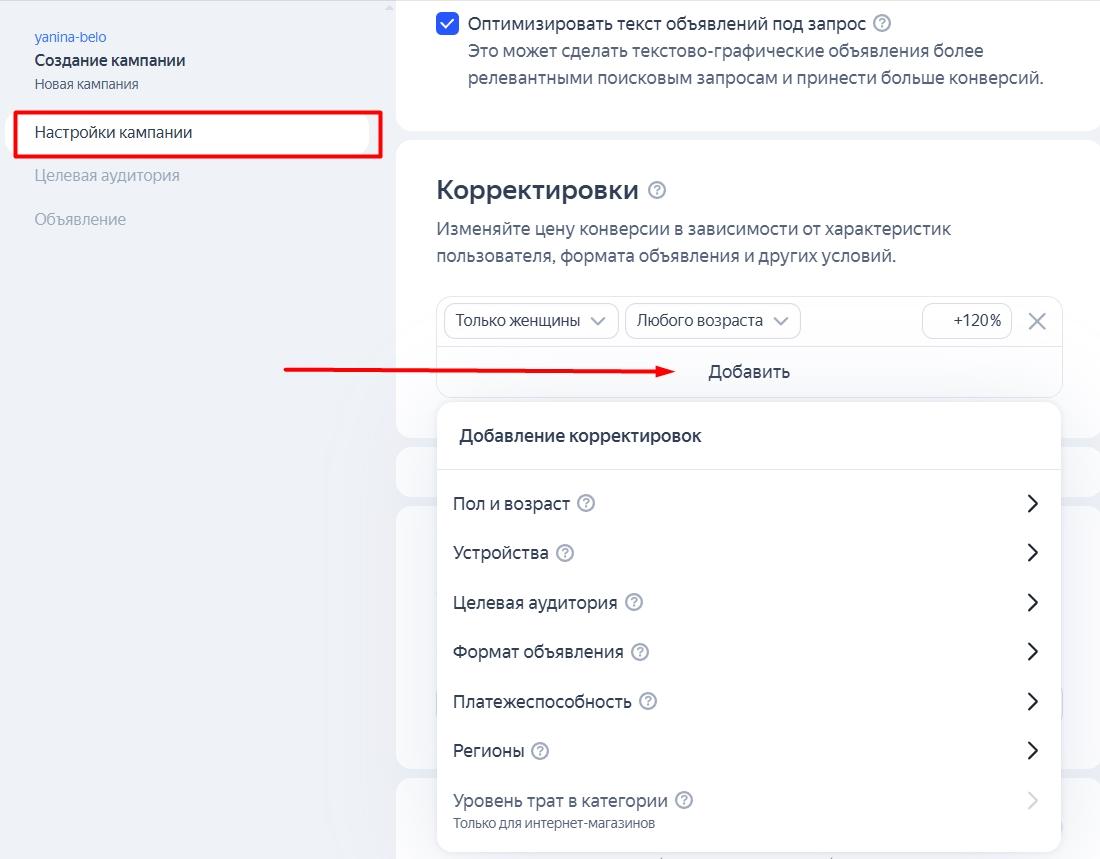This screenshot has height=859, width=1100.
Task: Select Целевая аудитория in the left sidebar
Action: pos(108,175)
